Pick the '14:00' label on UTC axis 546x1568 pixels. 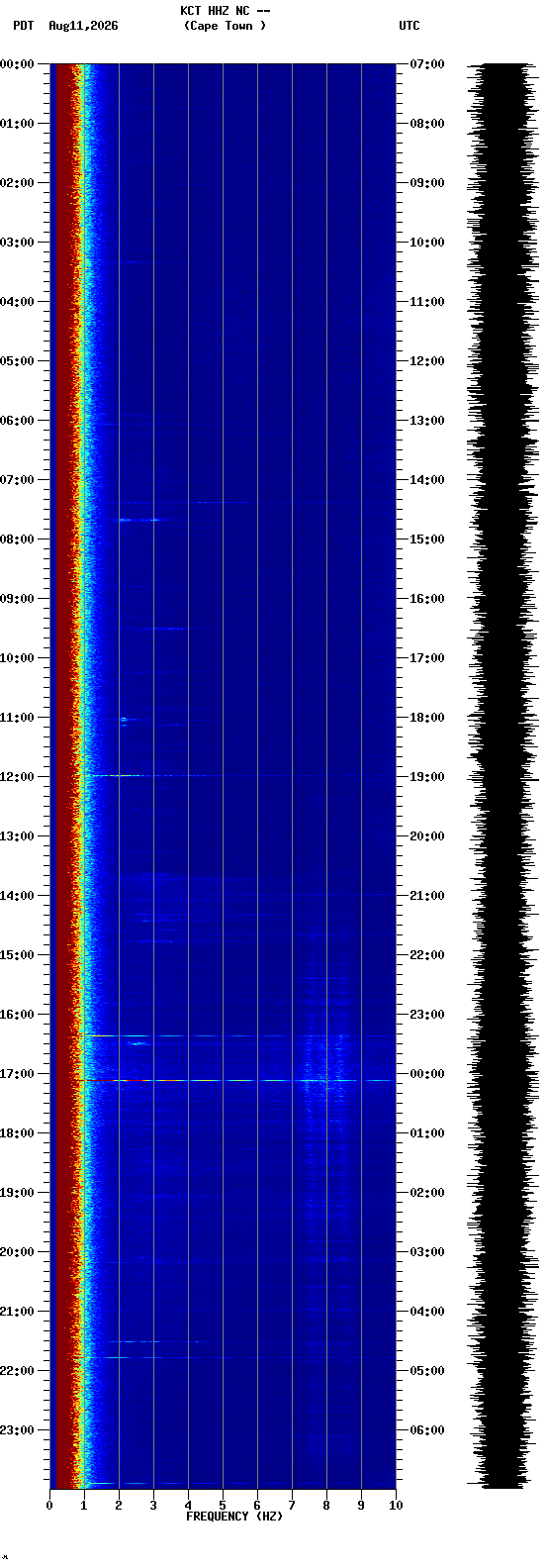point(427,480)
